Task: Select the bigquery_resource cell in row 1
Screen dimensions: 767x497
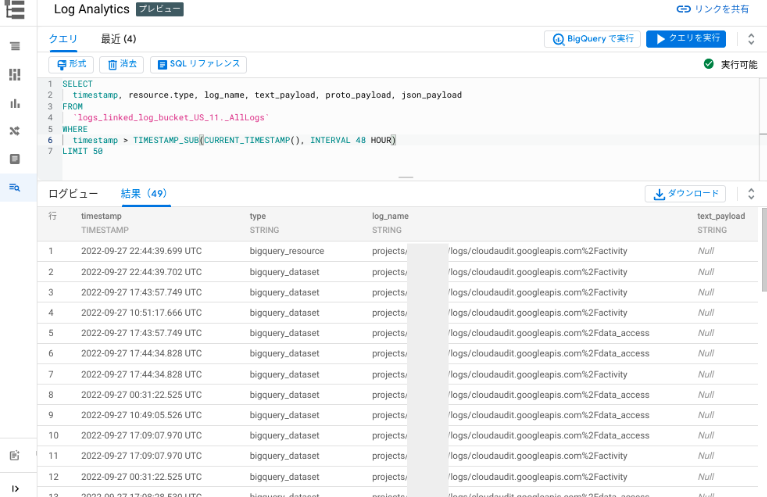Action: pos(287,251)
